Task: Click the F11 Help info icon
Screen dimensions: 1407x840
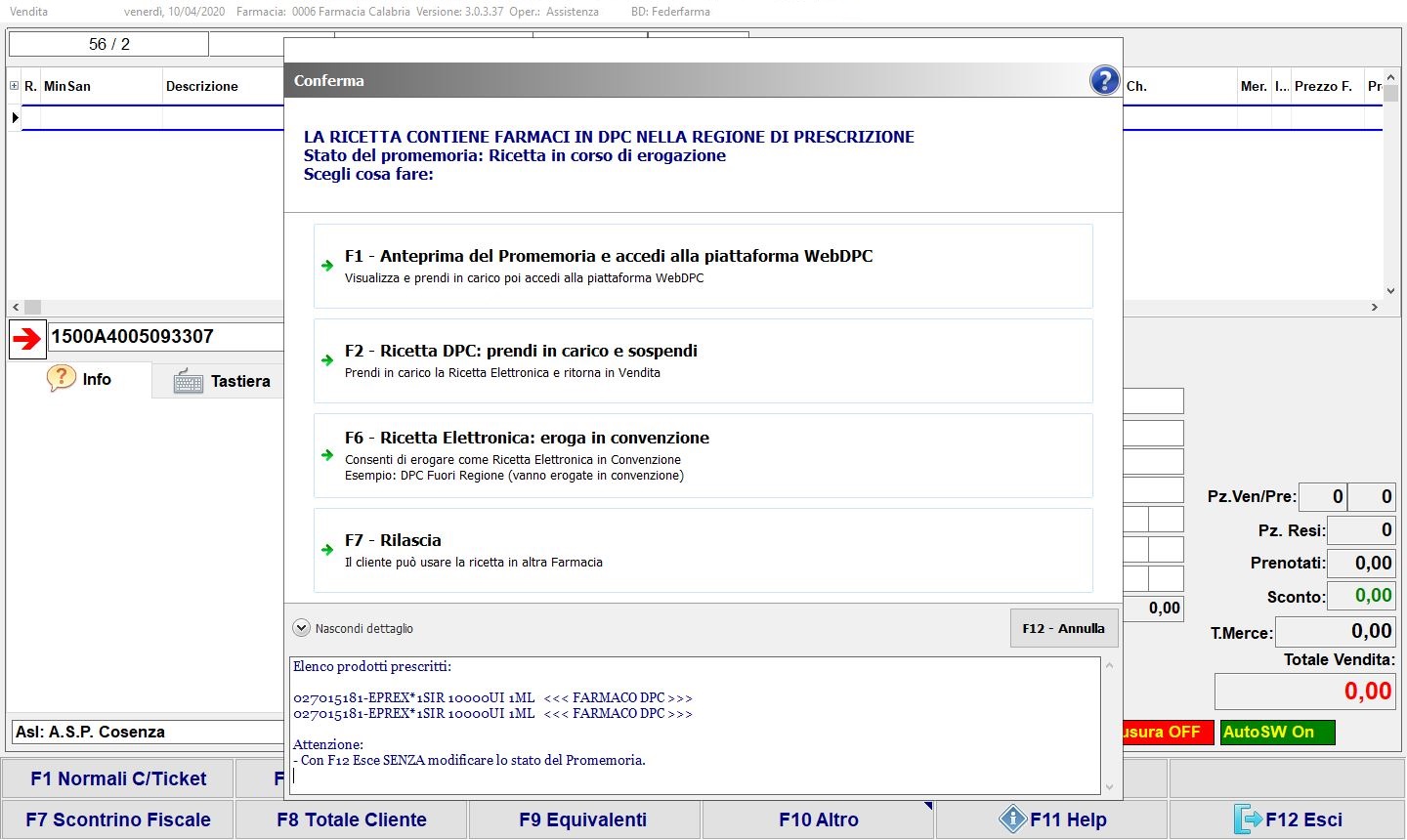Action: point(1012,819)
